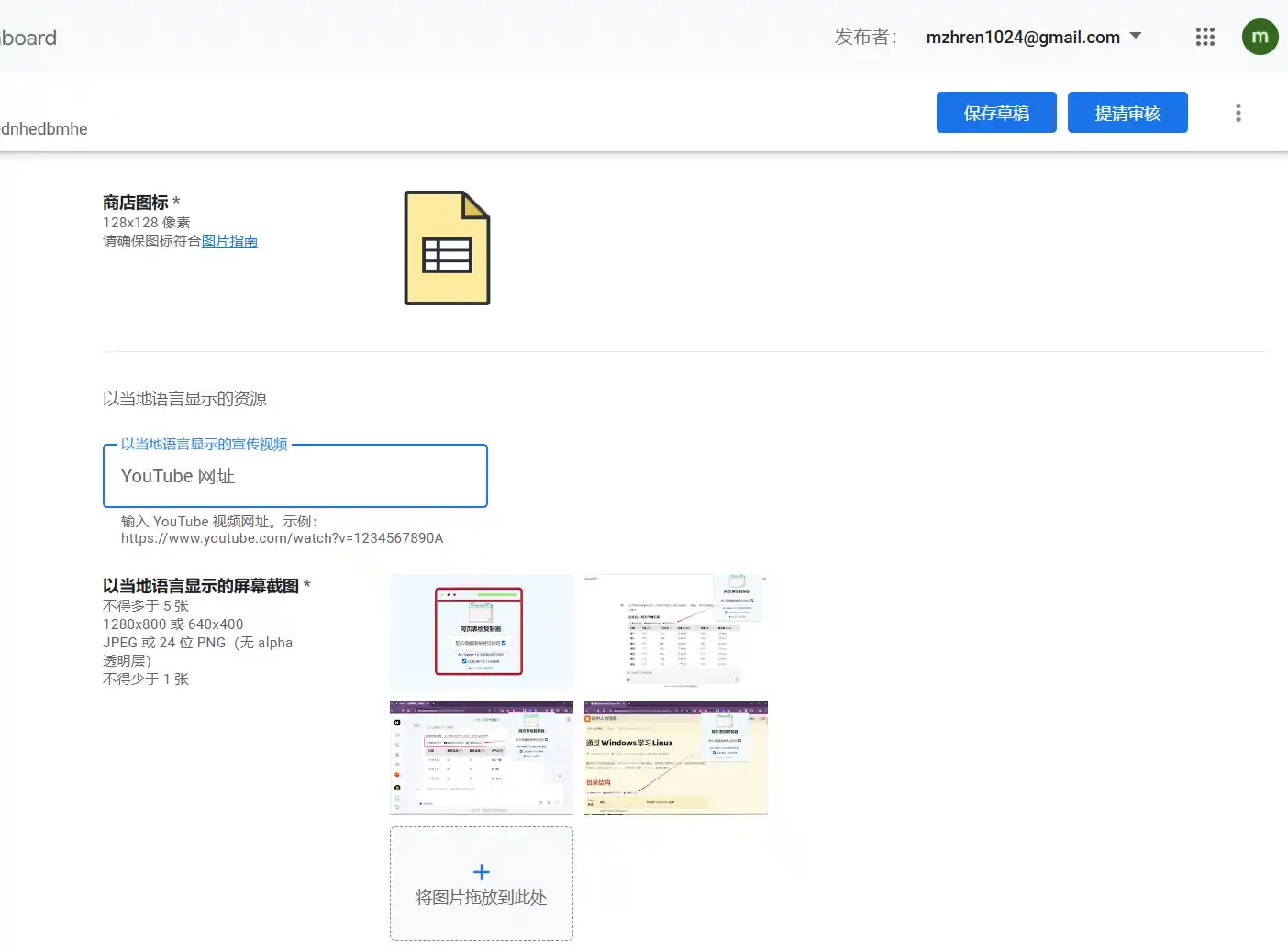Click the 不得多于 5 张 text

tap(146, 606)
